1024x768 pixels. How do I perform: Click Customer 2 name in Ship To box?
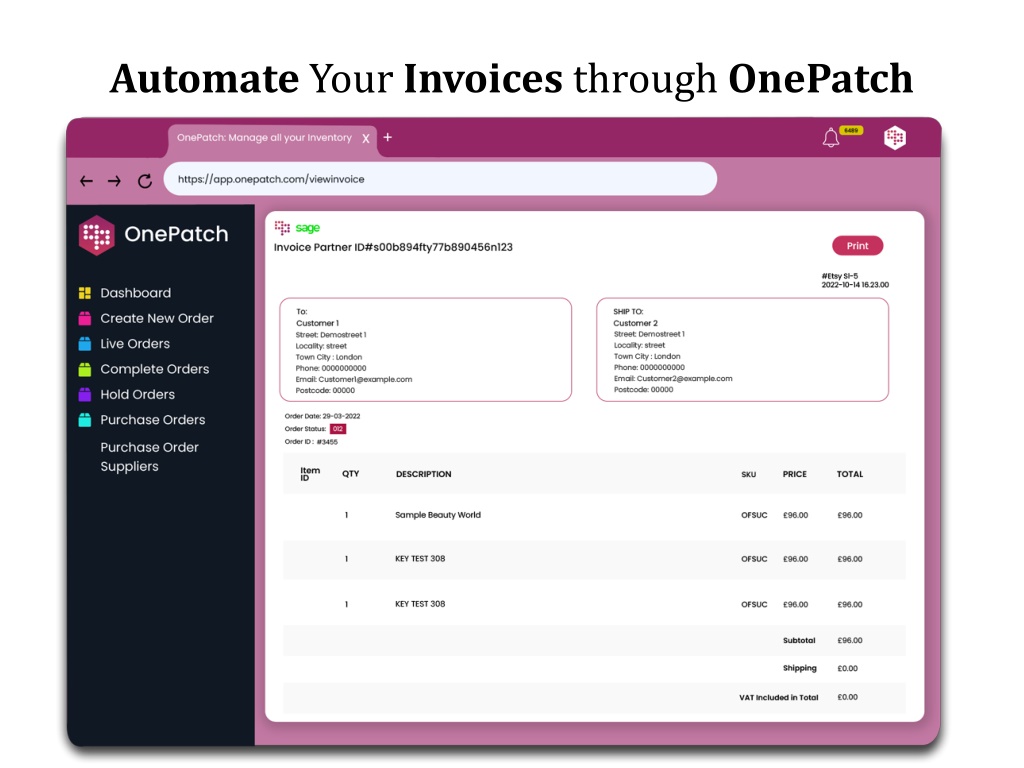(x=635, y=323)
